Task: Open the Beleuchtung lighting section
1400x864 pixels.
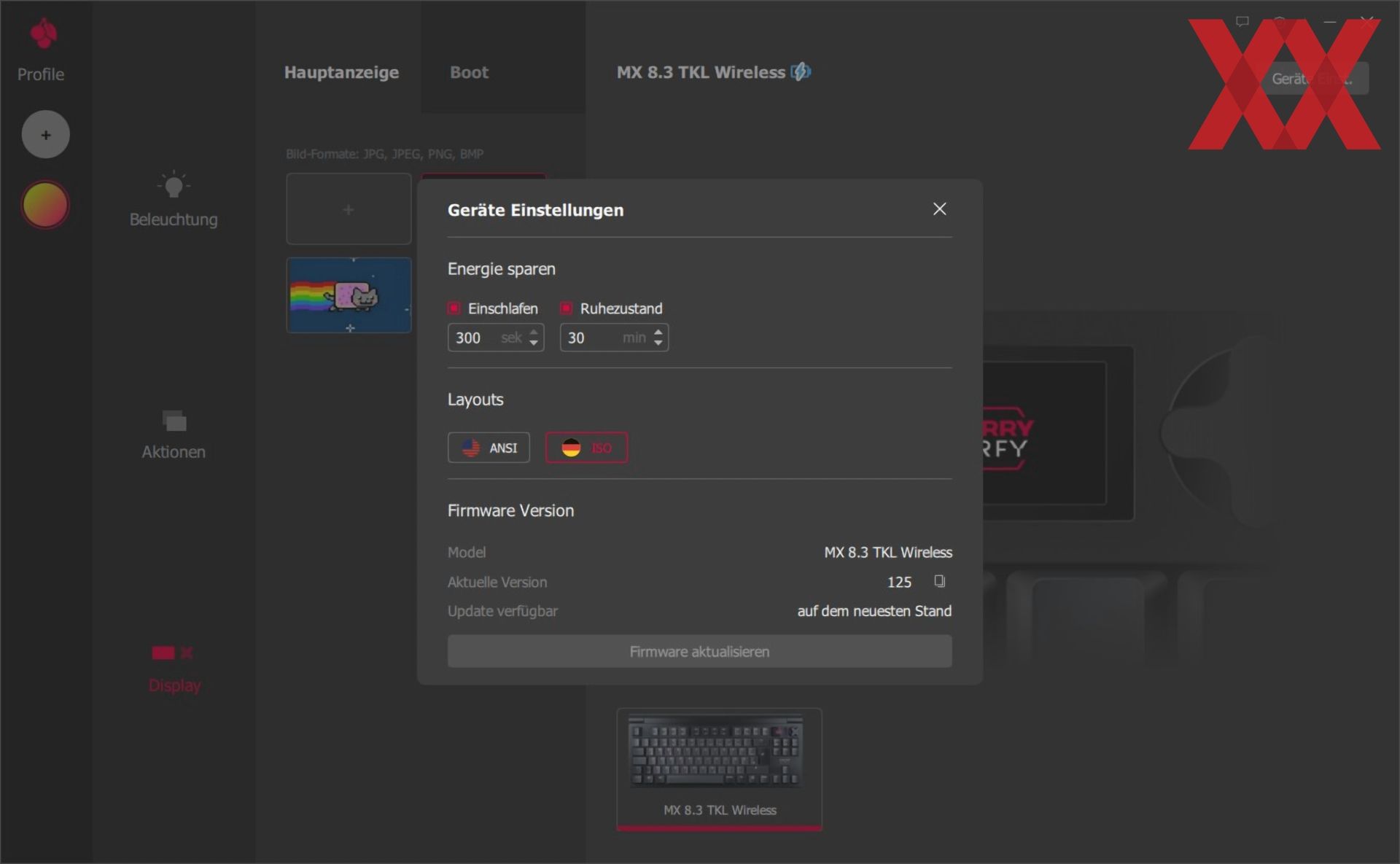Action: tap(174, 200)
